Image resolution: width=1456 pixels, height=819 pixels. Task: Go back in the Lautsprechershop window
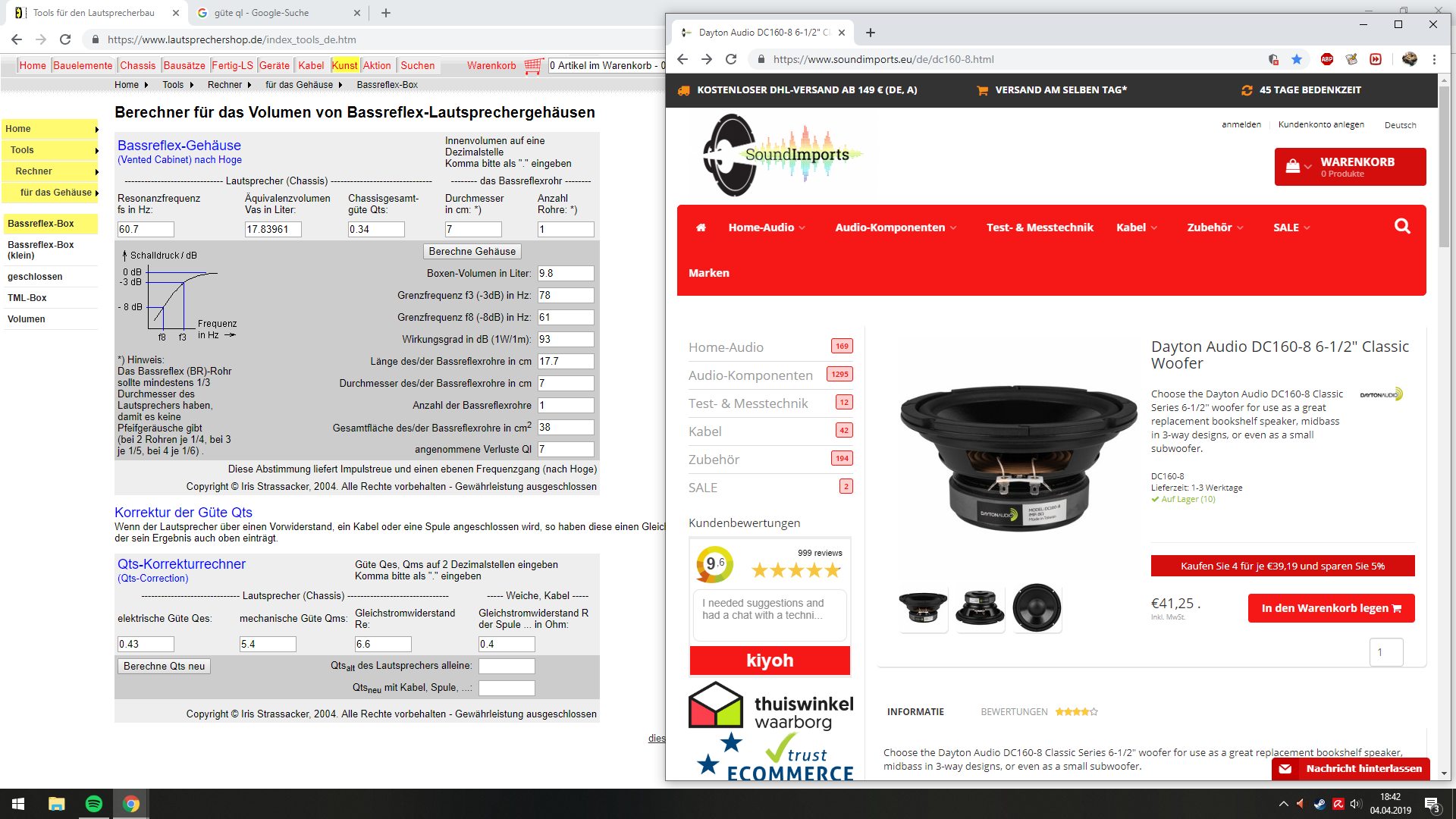coord(17,39)
